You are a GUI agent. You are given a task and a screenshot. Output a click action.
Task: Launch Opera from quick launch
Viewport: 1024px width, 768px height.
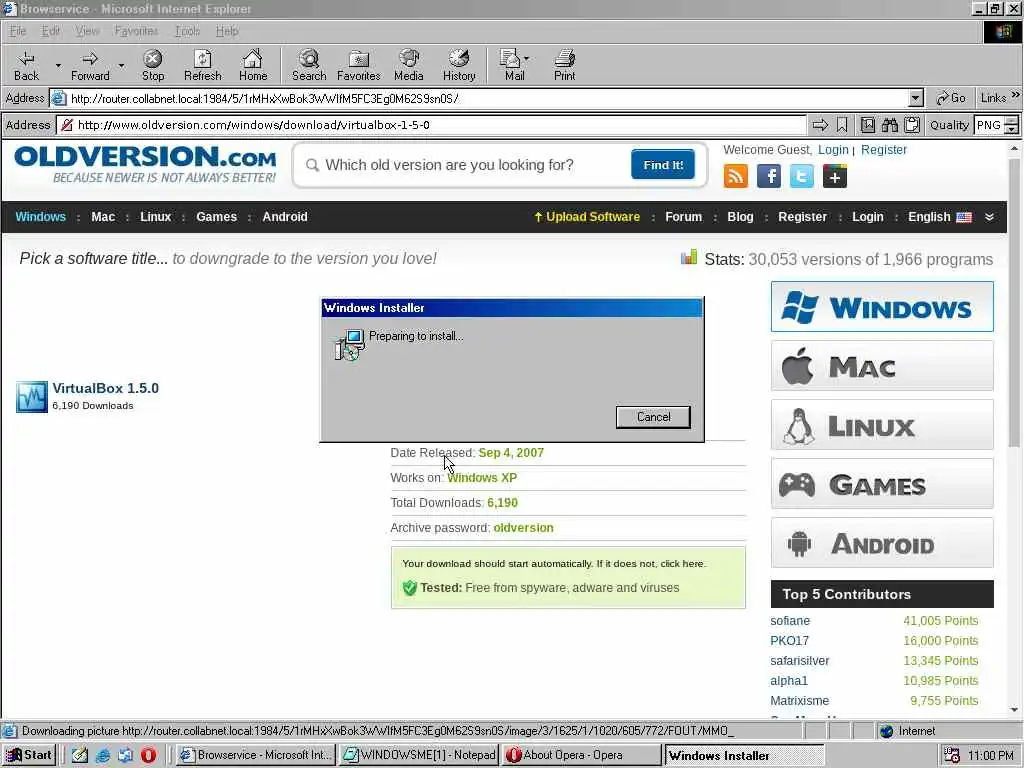click(x=148, y=755)
